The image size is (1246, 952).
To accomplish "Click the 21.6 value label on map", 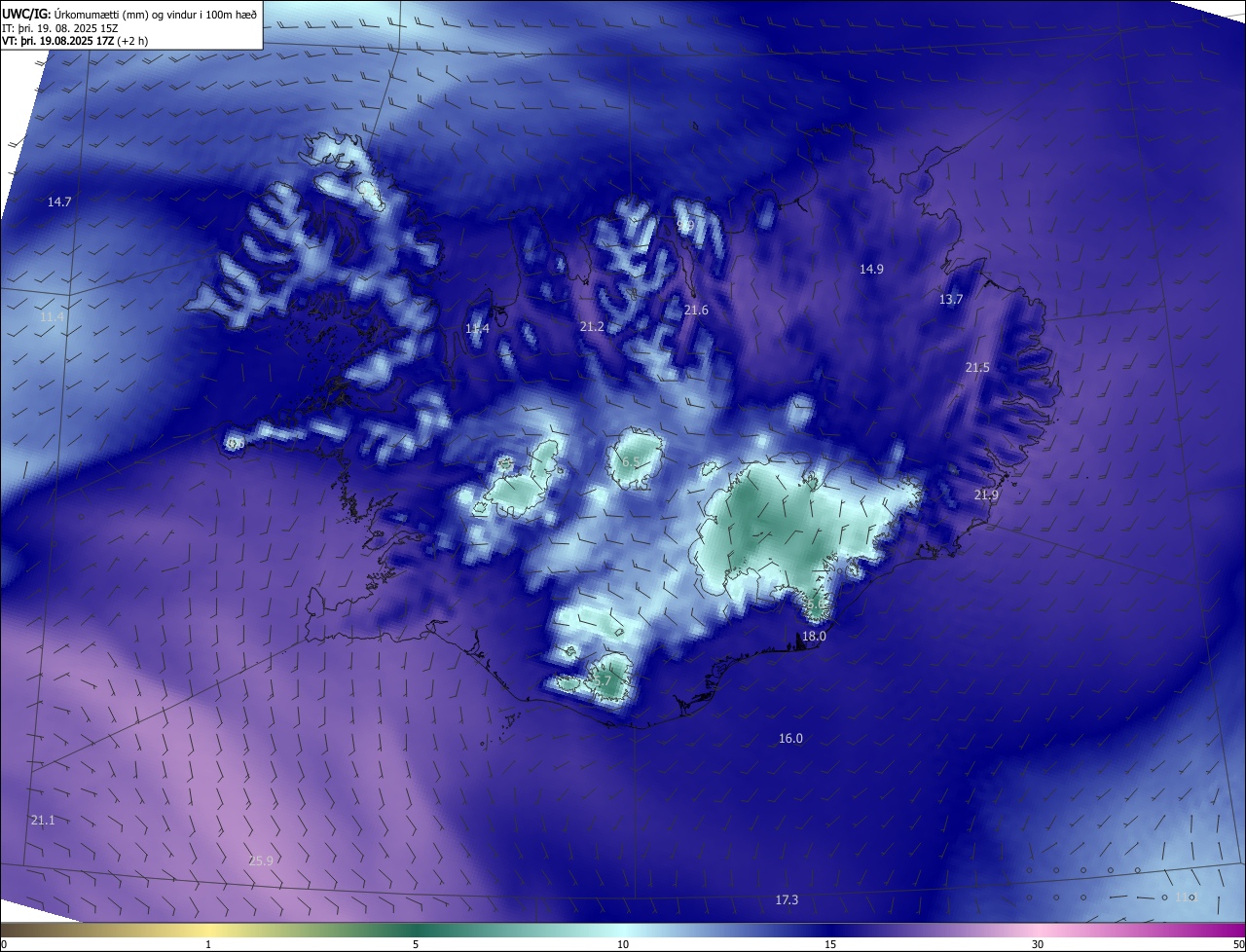I will pos(696,311).
